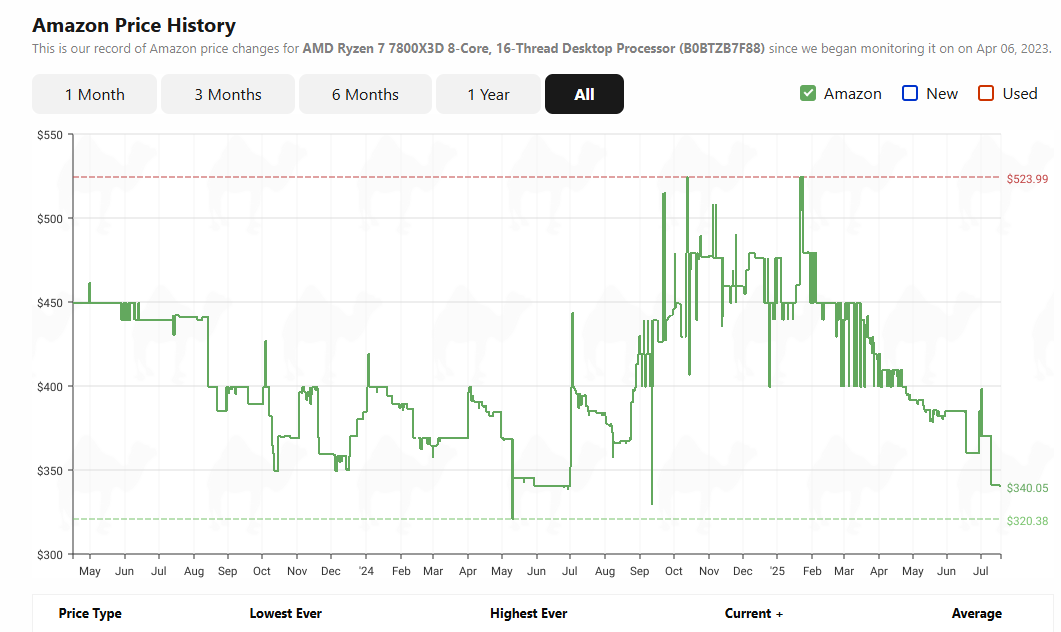Viewport: 1061px width, 632px height.
Task: Select the All time range button
Action: click(585, 94)
